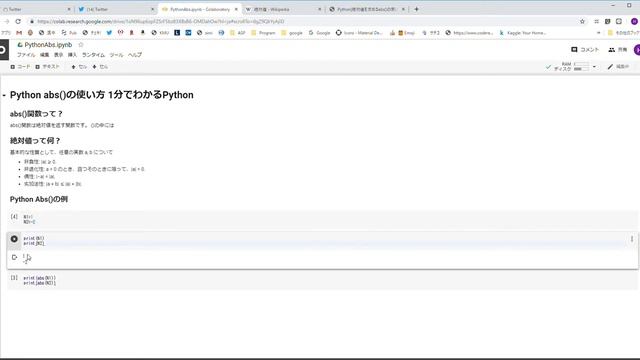This screenshot has height=360, width=640.
Task: Reload the page
Action: [x=18, y=21]
